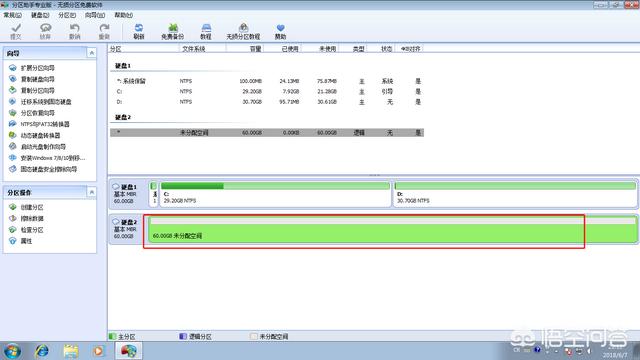
Task: Open the 分区 (Partition) menu
Action: [67, 15]
